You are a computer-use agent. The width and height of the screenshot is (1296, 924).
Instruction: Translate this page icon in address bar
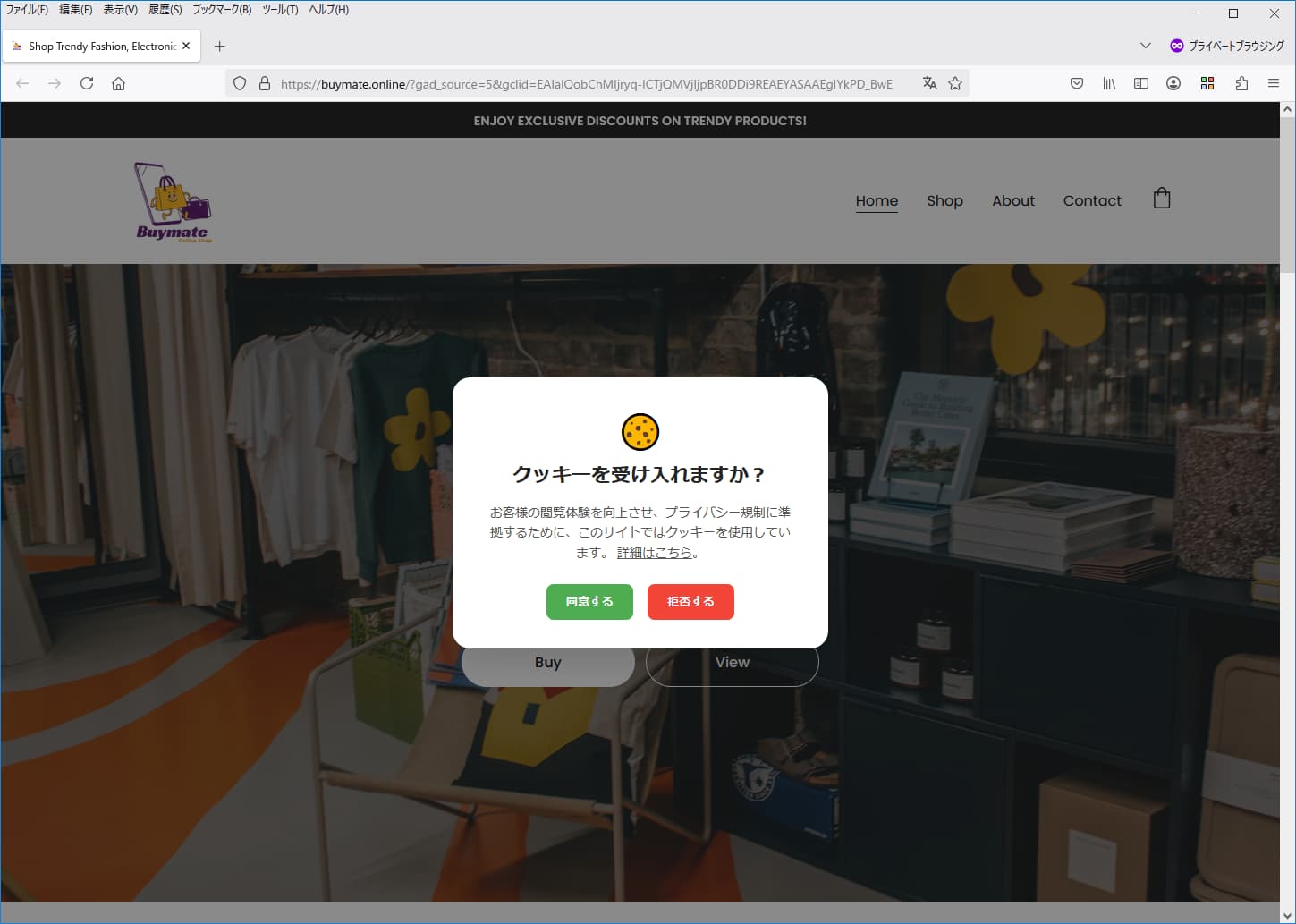coord(930,83)
